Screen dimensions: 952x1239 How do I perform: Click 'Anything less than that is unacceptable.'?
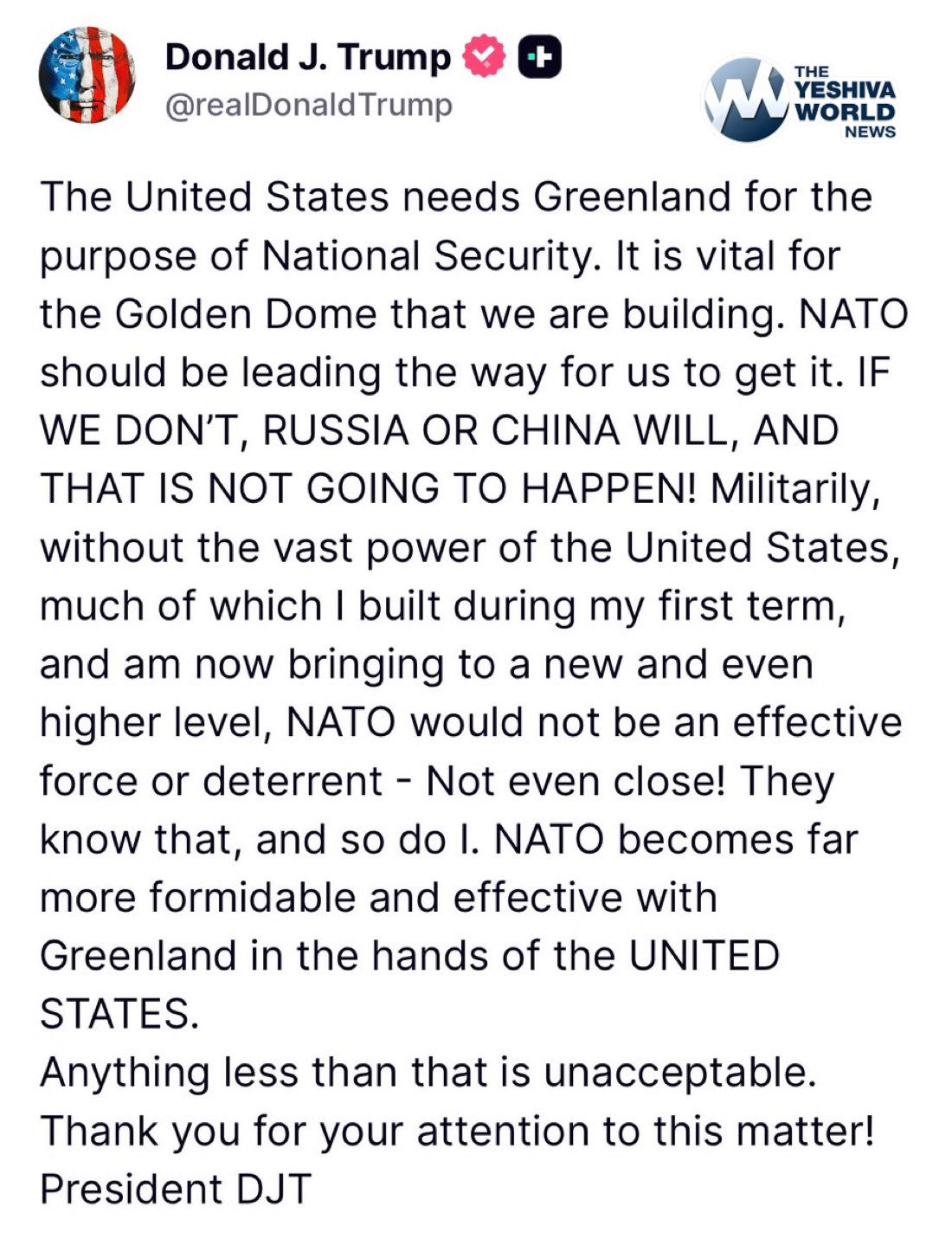pyautogui.click(x=428, y=1073)
